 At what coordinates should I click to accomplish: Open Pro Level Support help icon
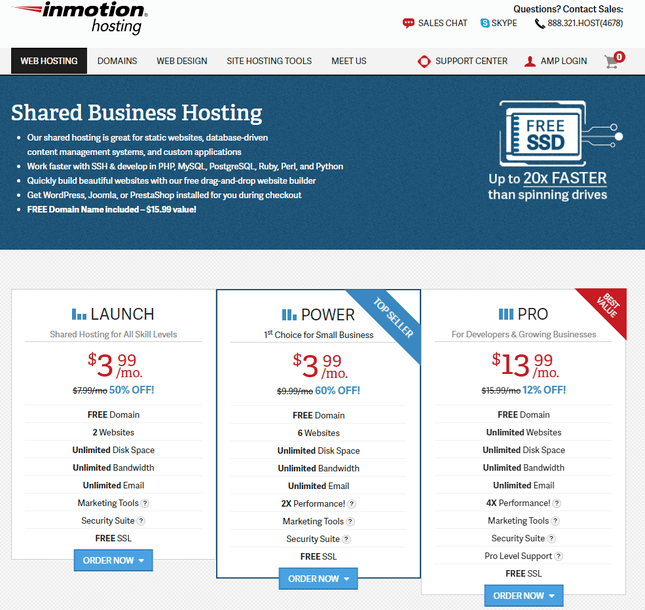(558, 556)
